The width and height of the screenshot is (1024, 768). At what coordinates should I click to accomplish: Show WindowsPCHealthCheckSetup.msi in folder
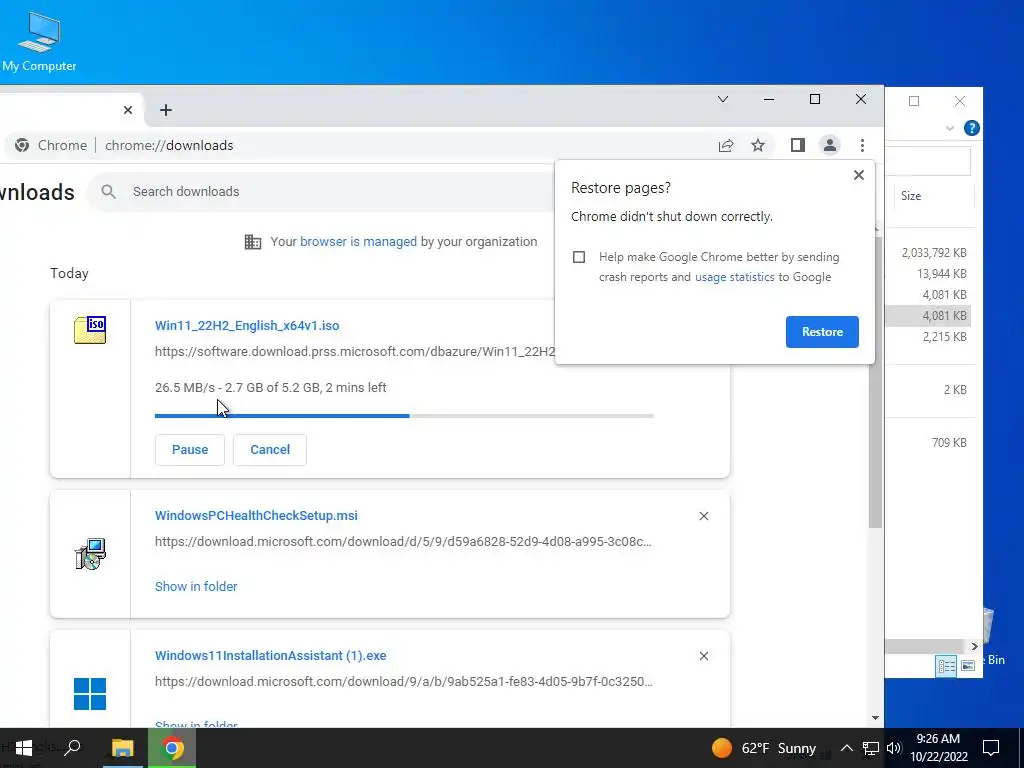(x=196, y=586)
